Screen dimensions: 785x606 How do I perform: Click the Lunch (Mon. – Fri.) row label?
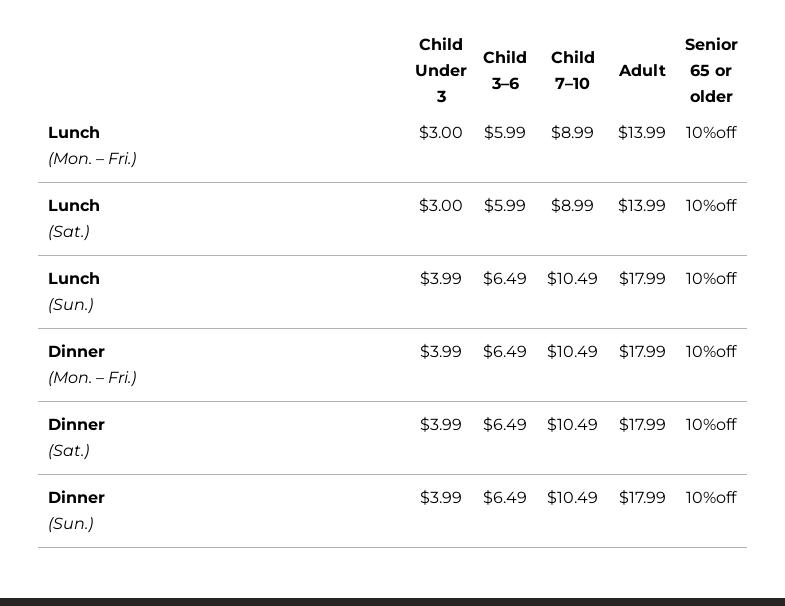point(92,145)
